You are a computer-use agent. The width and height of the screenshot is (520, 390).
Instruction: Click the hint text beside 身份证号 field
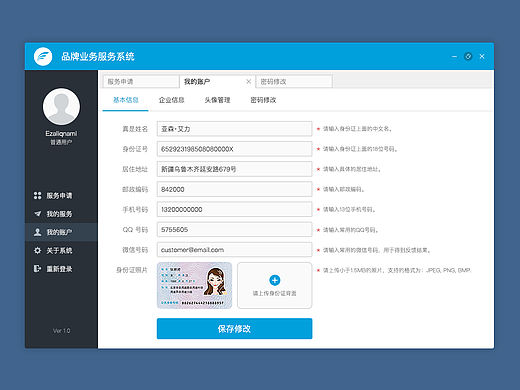pos(360,149)
